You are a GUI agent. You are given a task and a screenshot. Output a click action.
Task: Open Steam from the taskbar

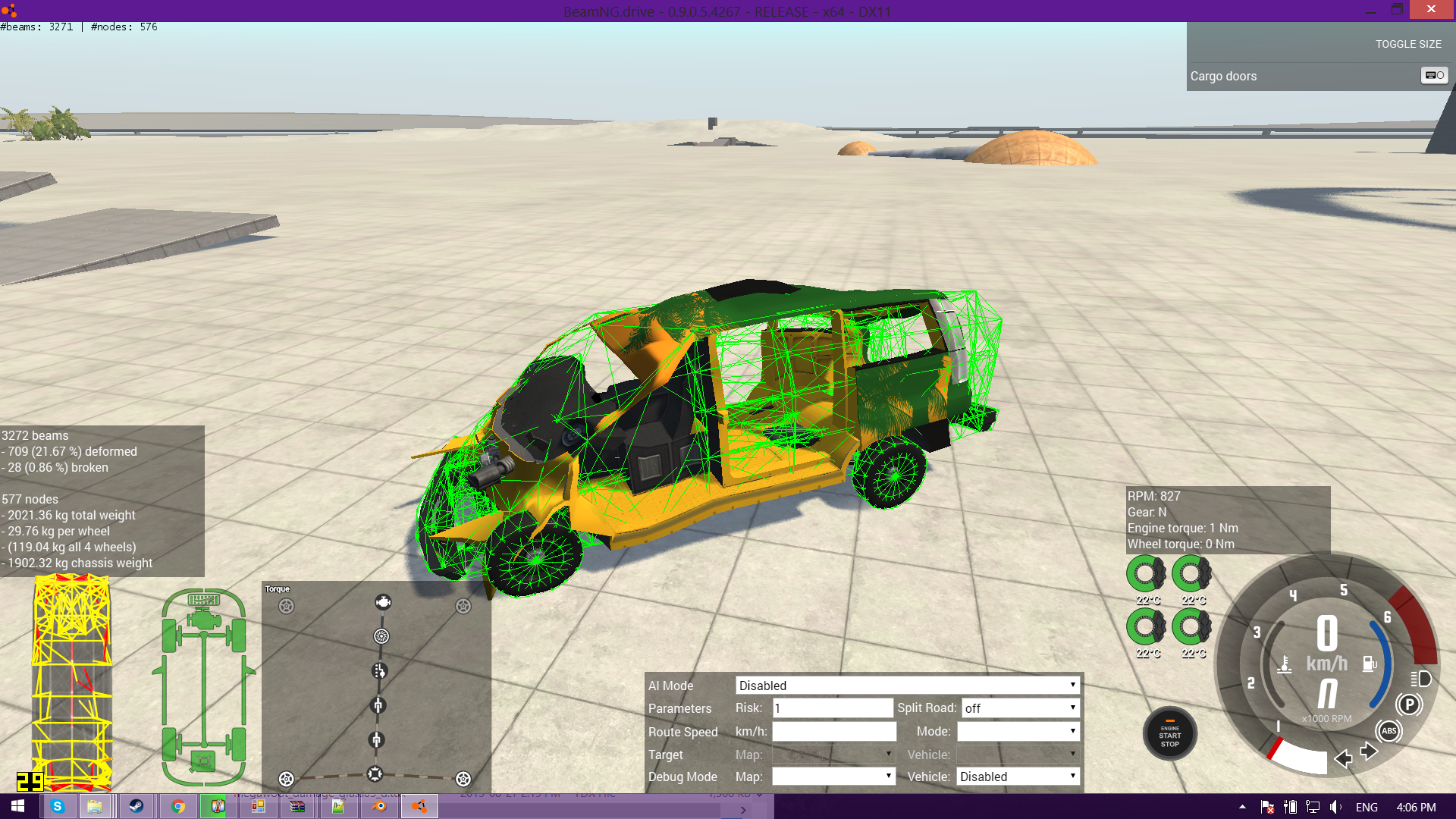pyautogui.click(x=136, y=806)
